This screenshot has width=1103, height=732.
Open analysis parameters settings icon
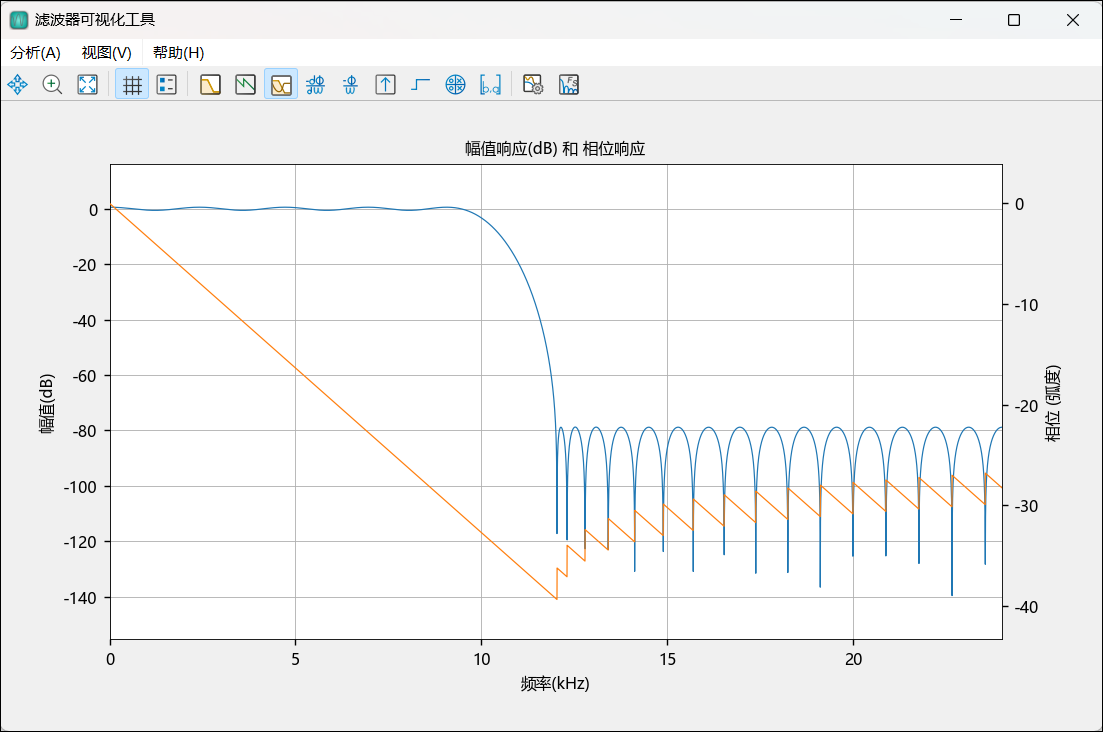click(533, 85)
